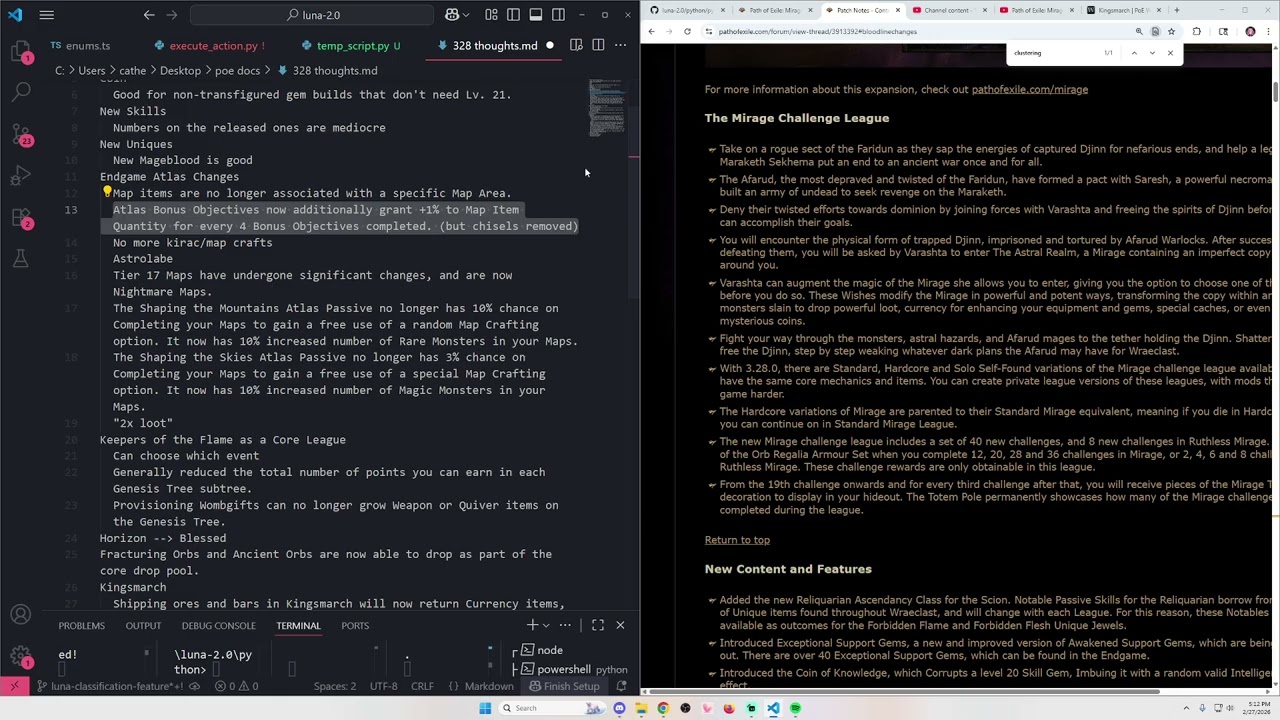Change the file encoding UTF-8
The width and height of the screenshot is (1280, 720).
coord(383,686)
